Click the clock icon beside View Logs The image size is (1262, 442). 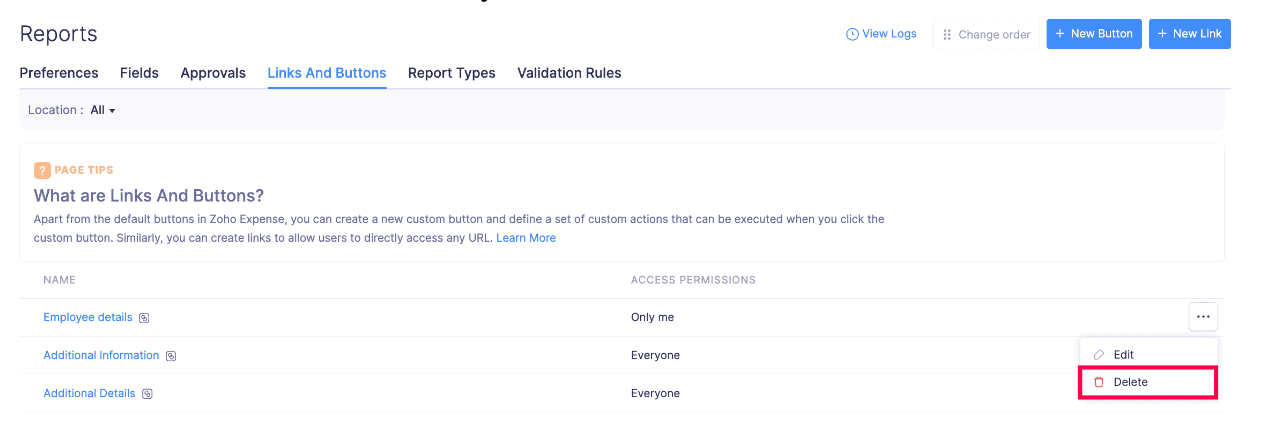[852, 34]
